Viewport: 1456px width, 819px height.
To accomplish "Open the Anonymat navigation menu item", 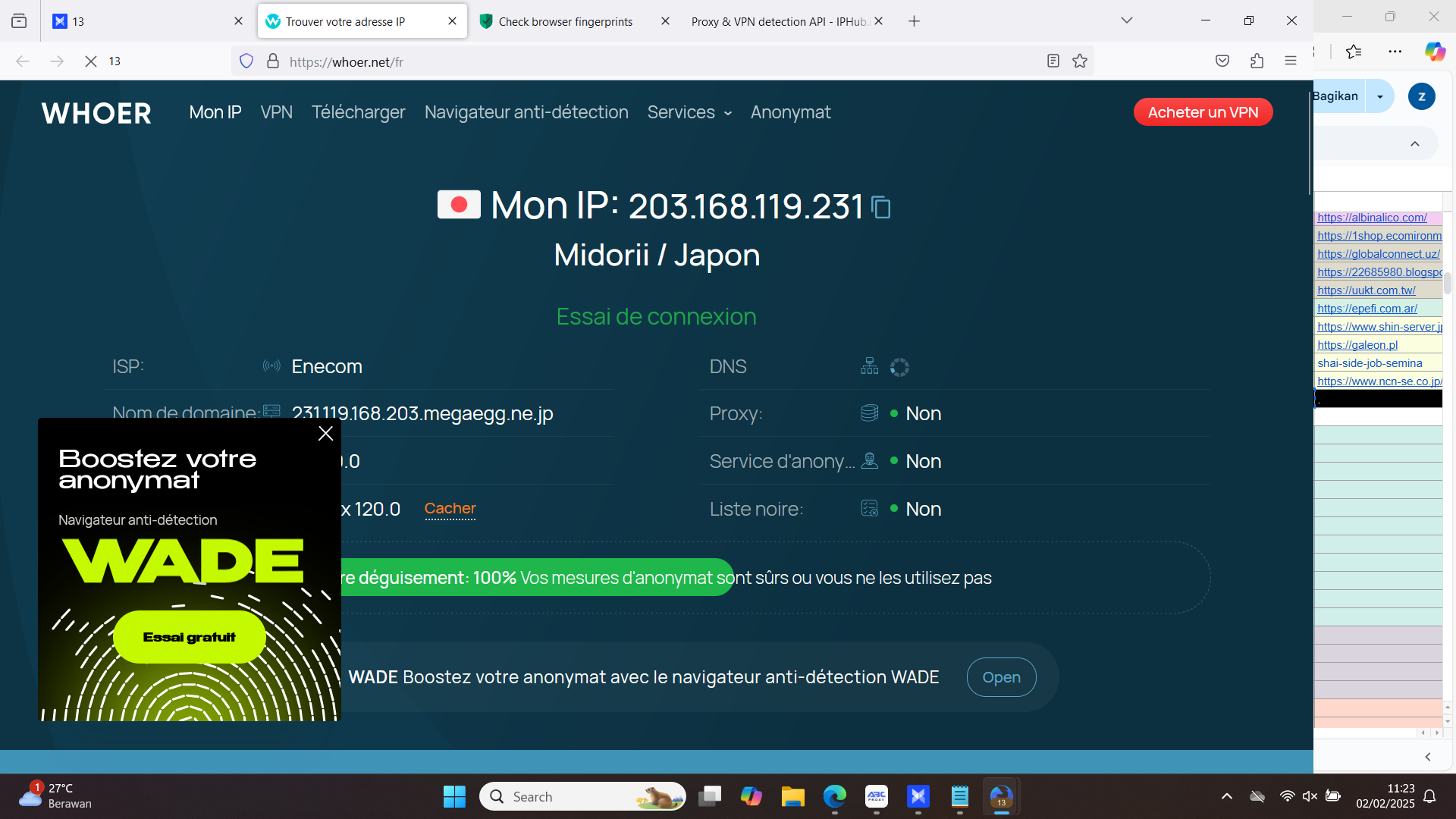I will 790,112.
